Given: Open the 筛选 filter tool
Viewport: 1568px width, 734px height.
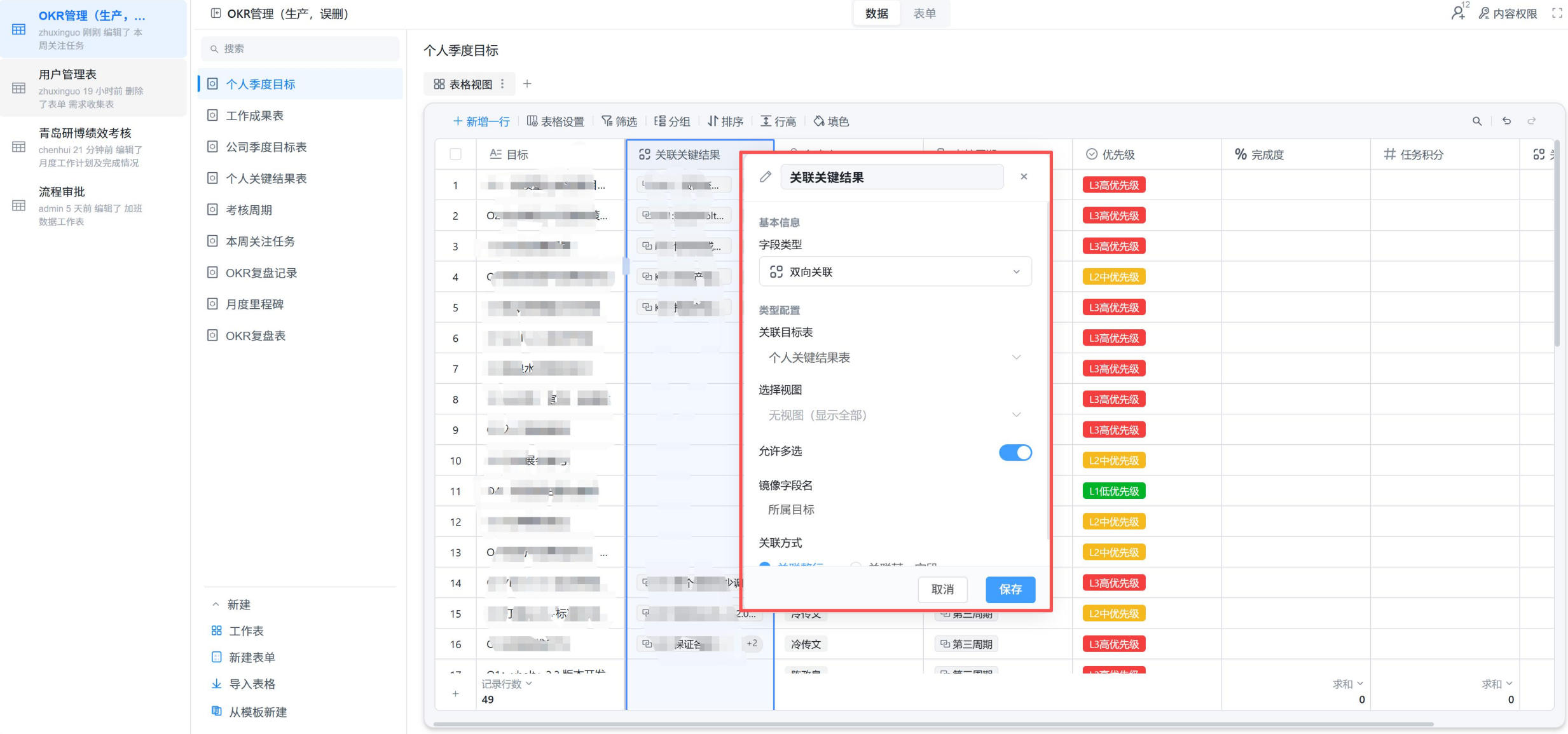Looking at the screenshot, I should (x=619, y=121).
